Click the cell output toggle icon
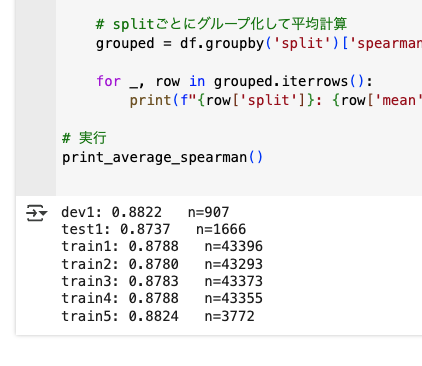 (x=37, y=213)
